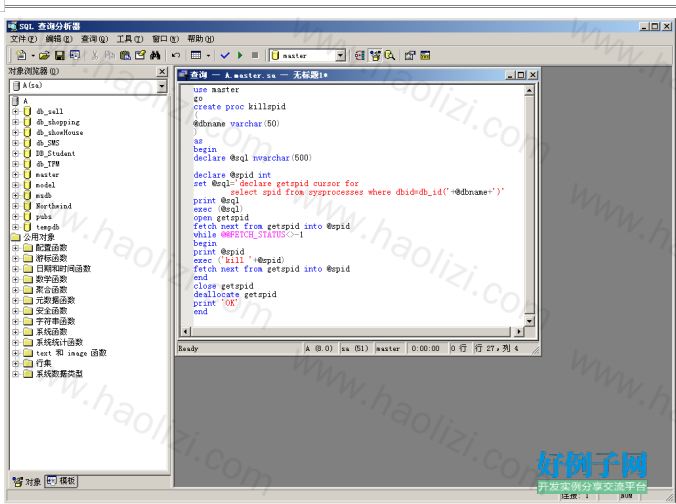The height and width of the screenshot is (504, 676).
Task: Click the Parse Query blue checkmark
Action: (225, 55)
